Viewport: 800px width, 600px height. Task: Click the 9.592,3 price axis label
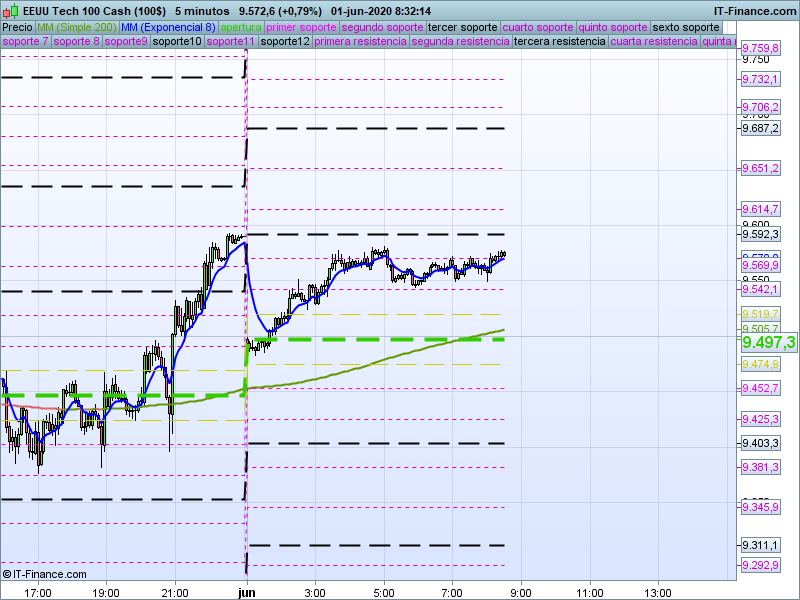760,234
